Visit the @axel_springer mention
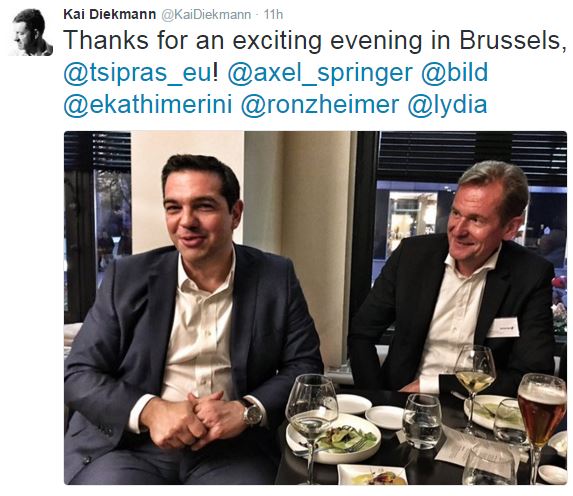Screen dimensions: 573x496 point(320,73)
